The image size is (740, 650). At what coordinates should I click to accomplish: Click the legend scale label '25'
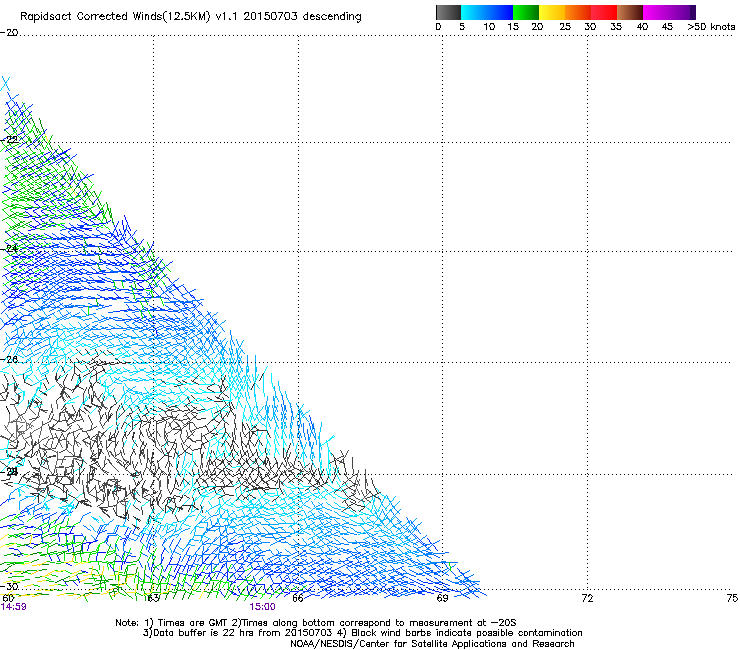565,27
